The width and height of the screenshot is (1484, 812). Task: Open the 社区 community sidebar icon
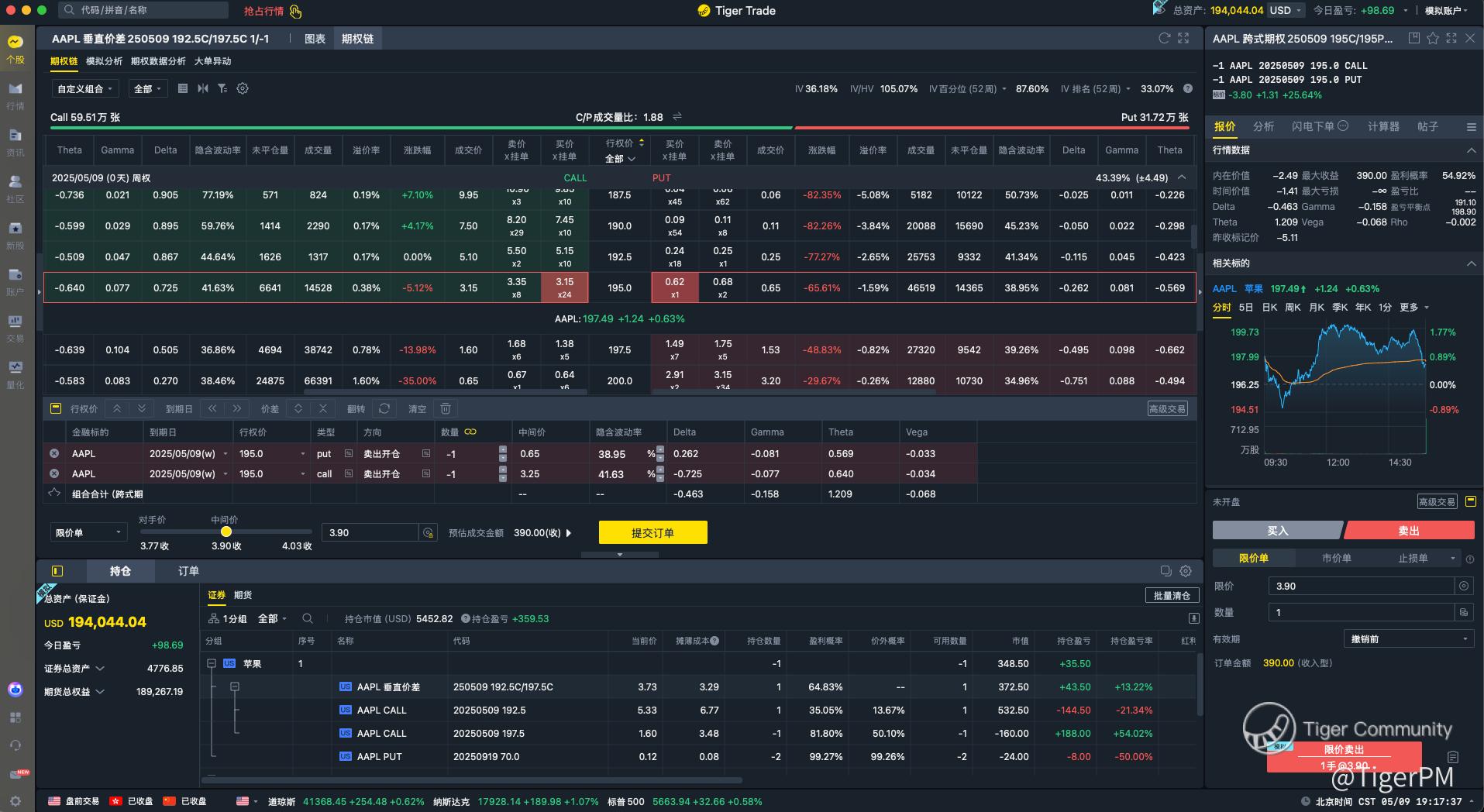(15, 188)
